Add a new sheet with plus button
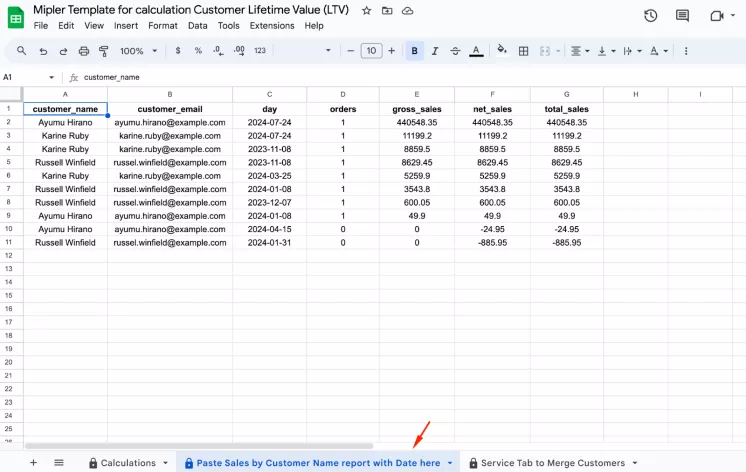 (33, 462)
